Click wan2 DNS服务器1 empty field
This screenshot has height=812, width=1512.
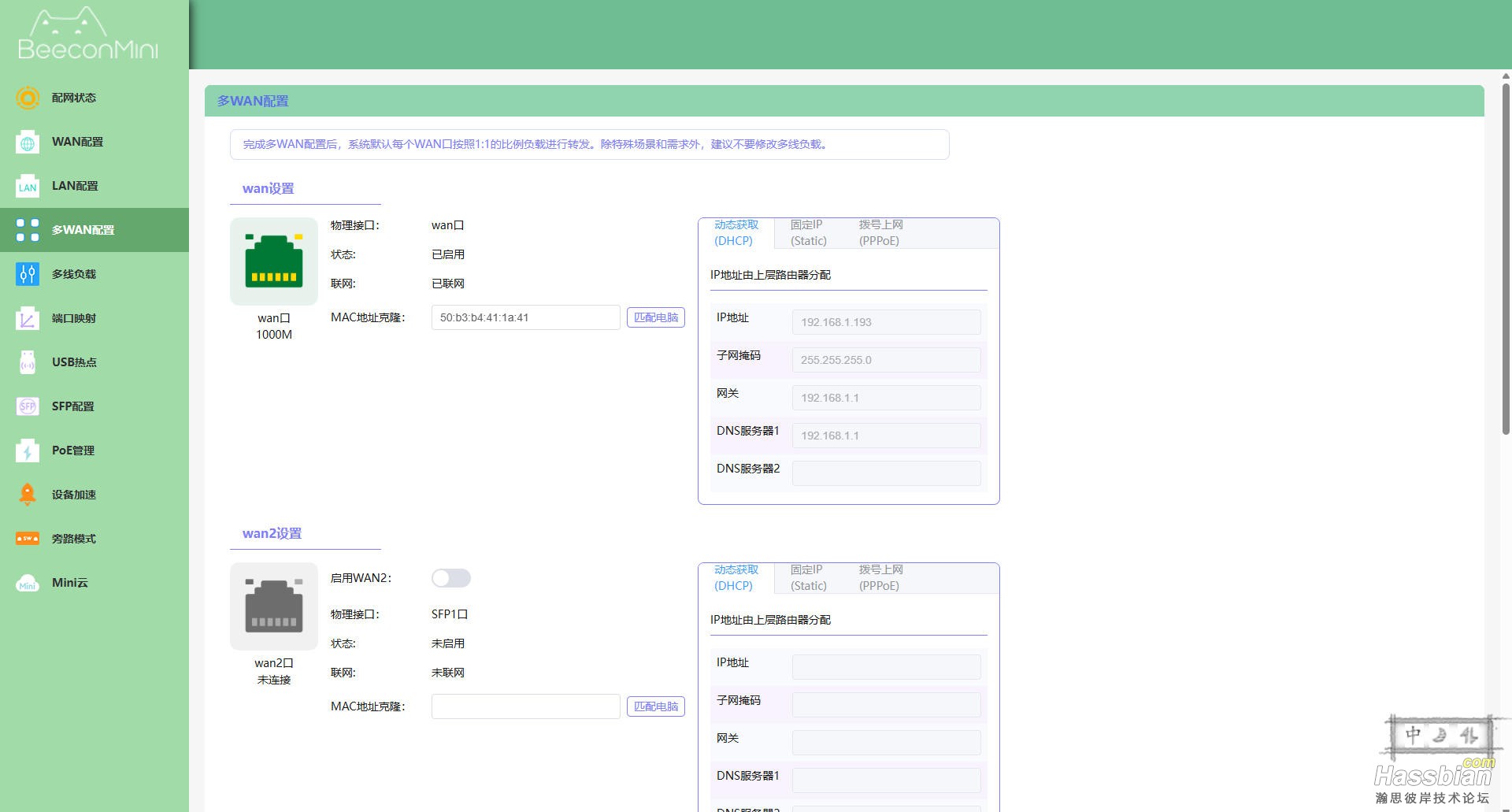coord(887,780)
